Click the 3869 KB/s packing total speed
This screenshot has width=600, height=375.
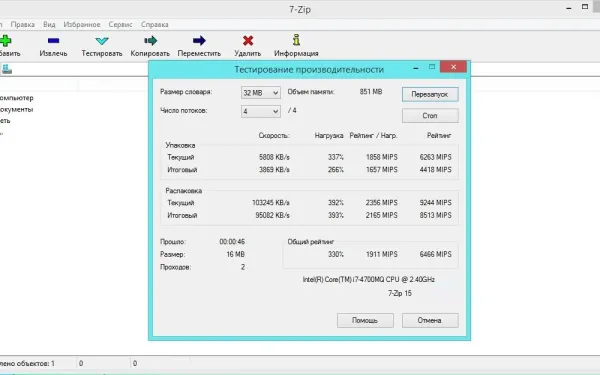(x=274, y=170)
